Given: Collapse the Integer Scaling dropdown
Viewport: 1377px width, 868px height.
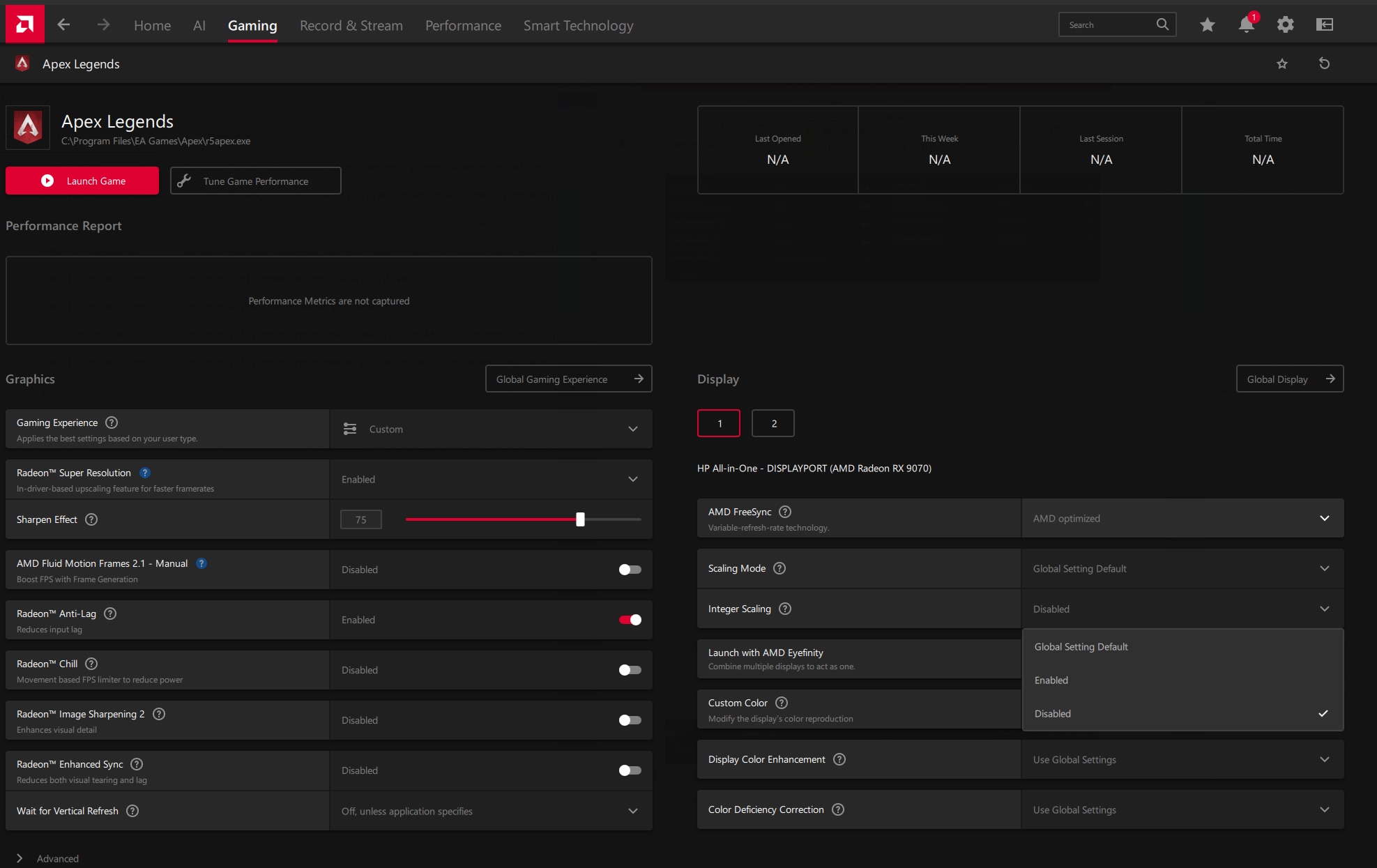Looking at the screenshot, I should (1182, 609).
